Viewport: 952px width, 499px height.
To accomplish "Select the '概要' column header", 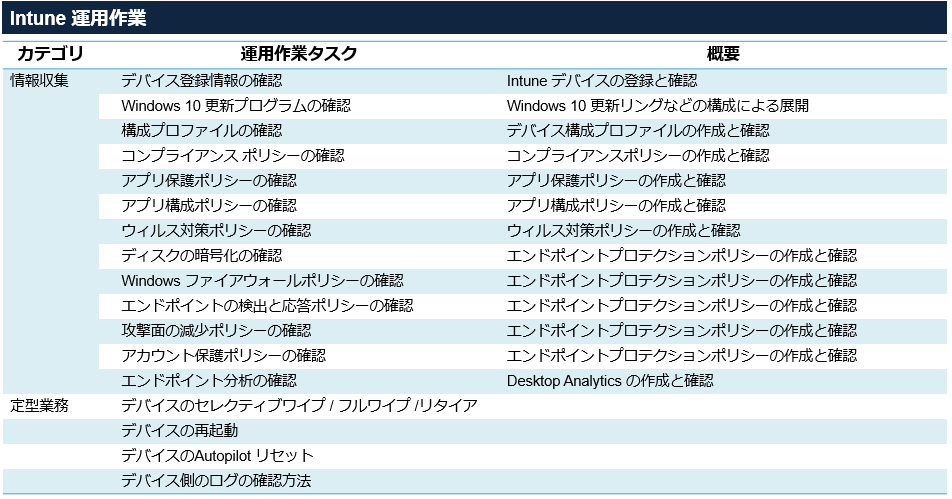I will pos(723,54).
